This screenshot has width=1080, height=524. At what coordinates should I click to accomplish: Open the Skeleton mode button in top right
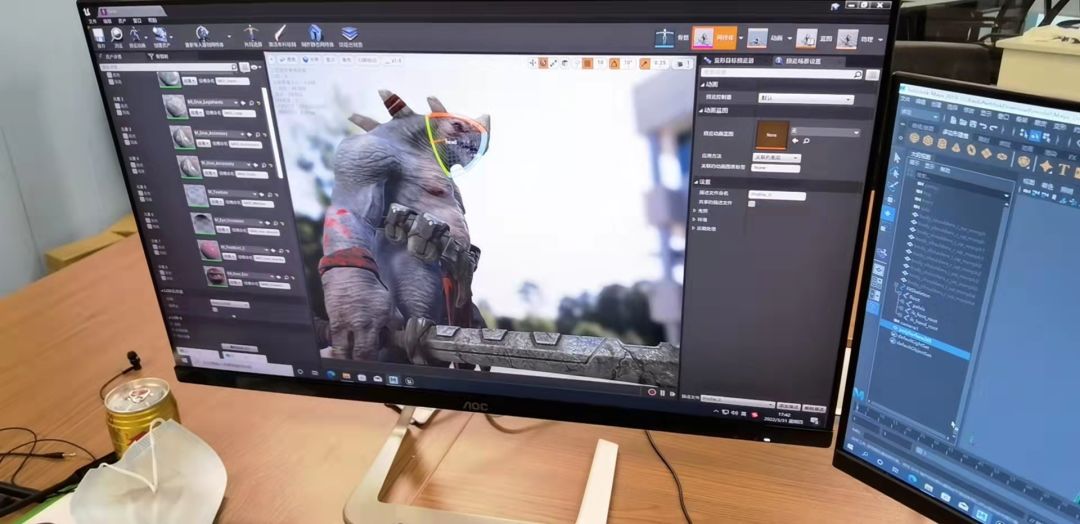(x=664, y=37)
